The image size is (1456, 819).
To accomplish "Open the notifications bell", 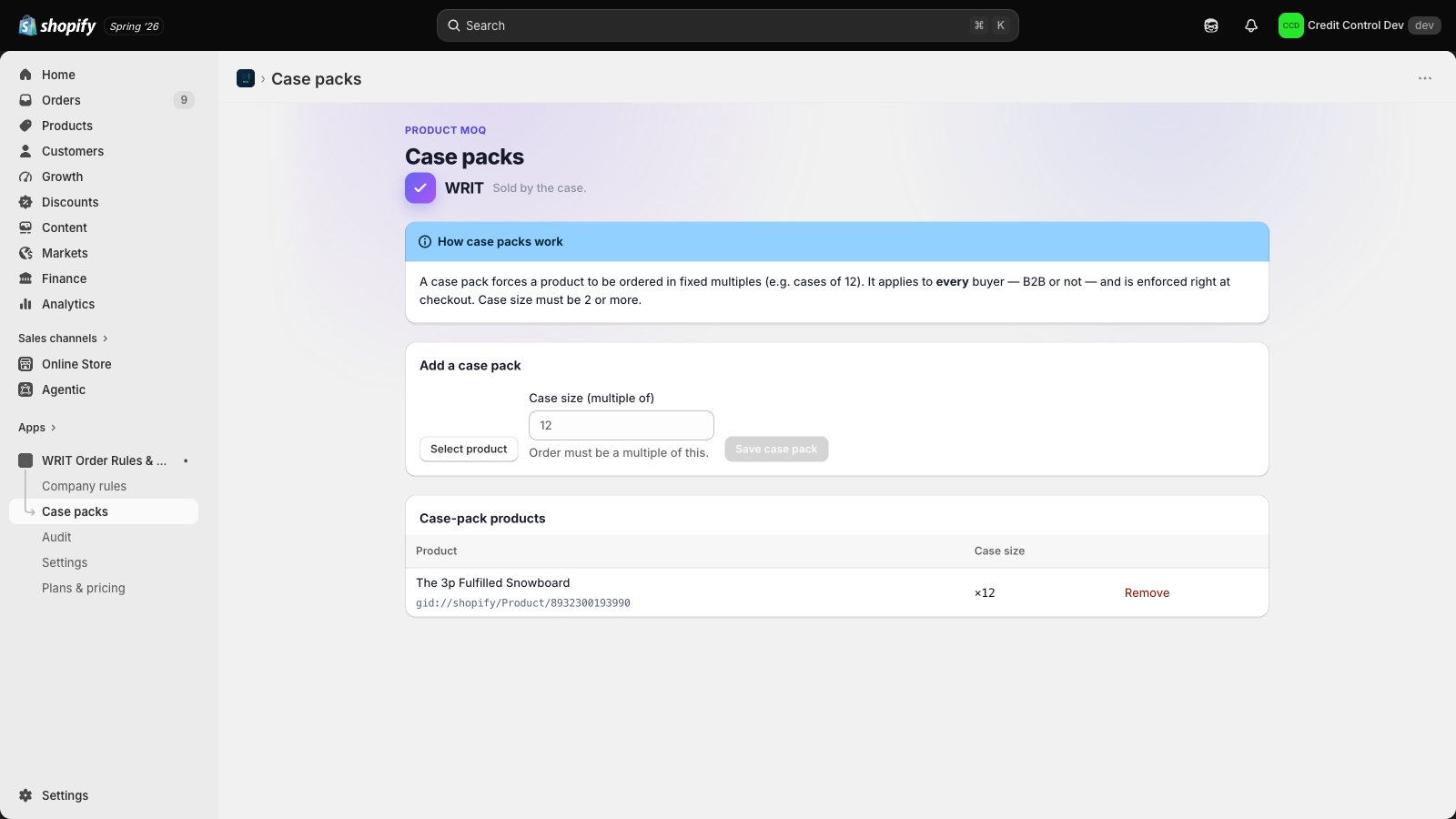I will pyautogui.click(x=1251, y=25).
